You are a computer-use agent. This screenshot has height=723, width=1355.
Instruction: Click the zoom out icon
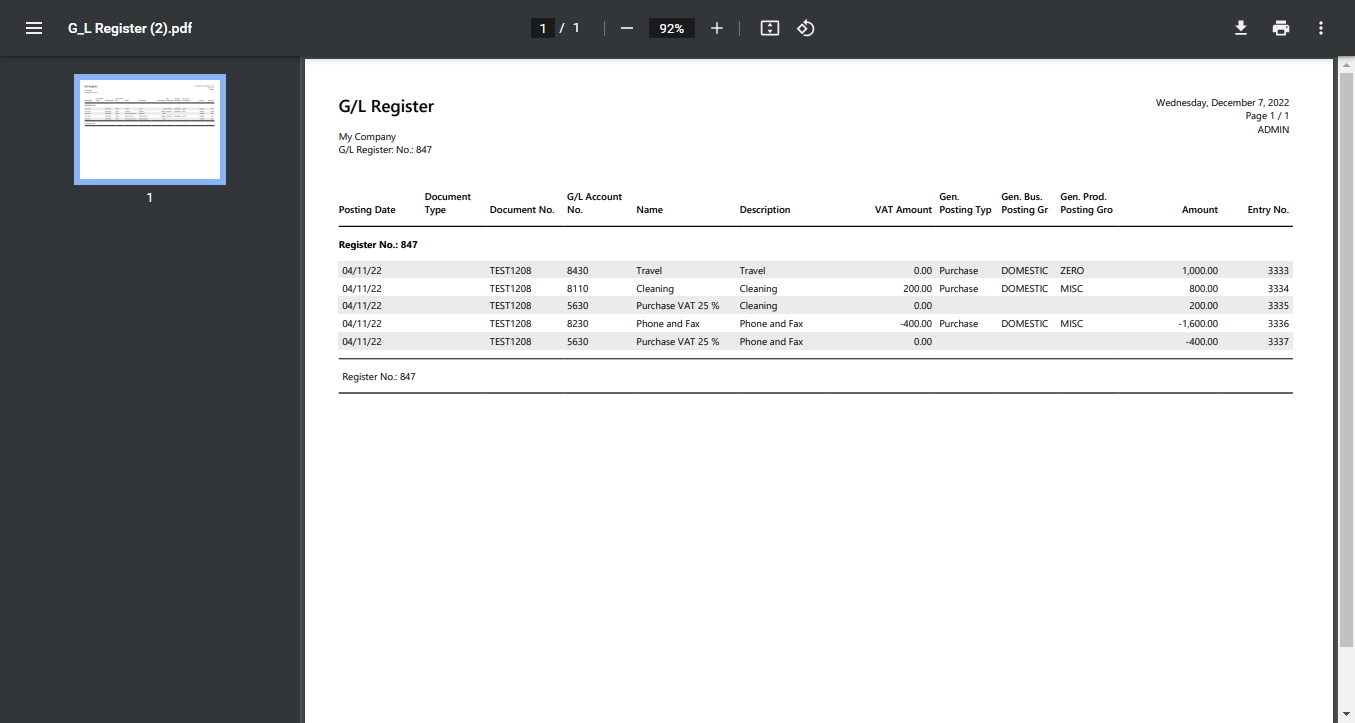point(626,28)
